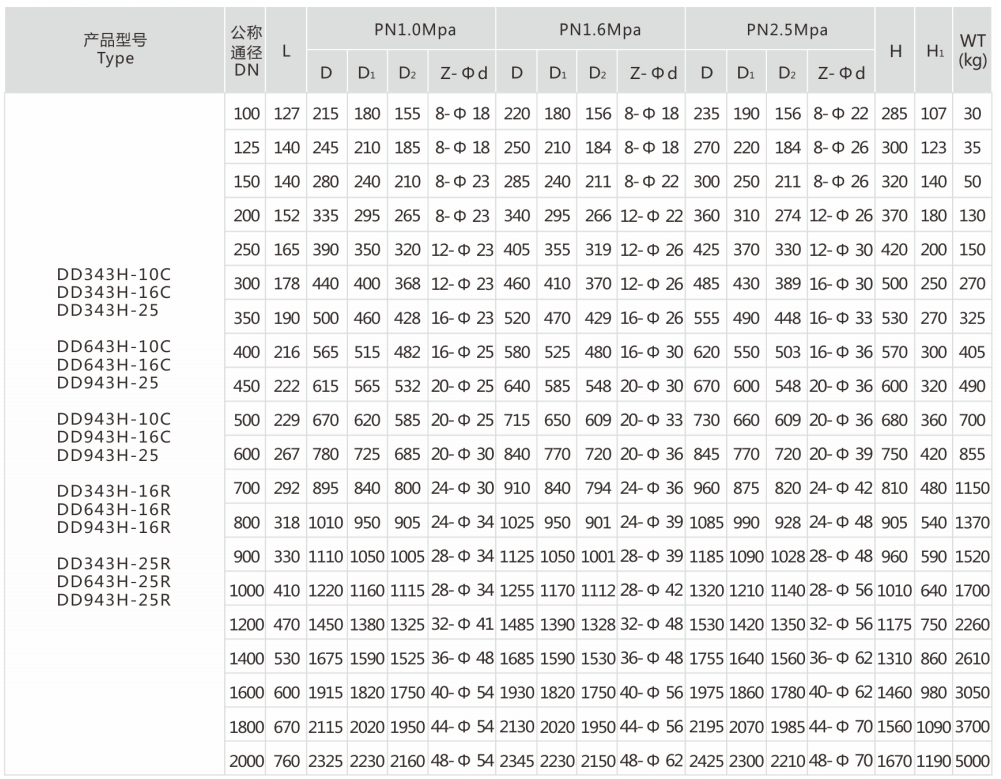This screenshot has width=1001, height=779.
Task: Click model DD943H-16C in the Type column
Action: pos(115,436)
